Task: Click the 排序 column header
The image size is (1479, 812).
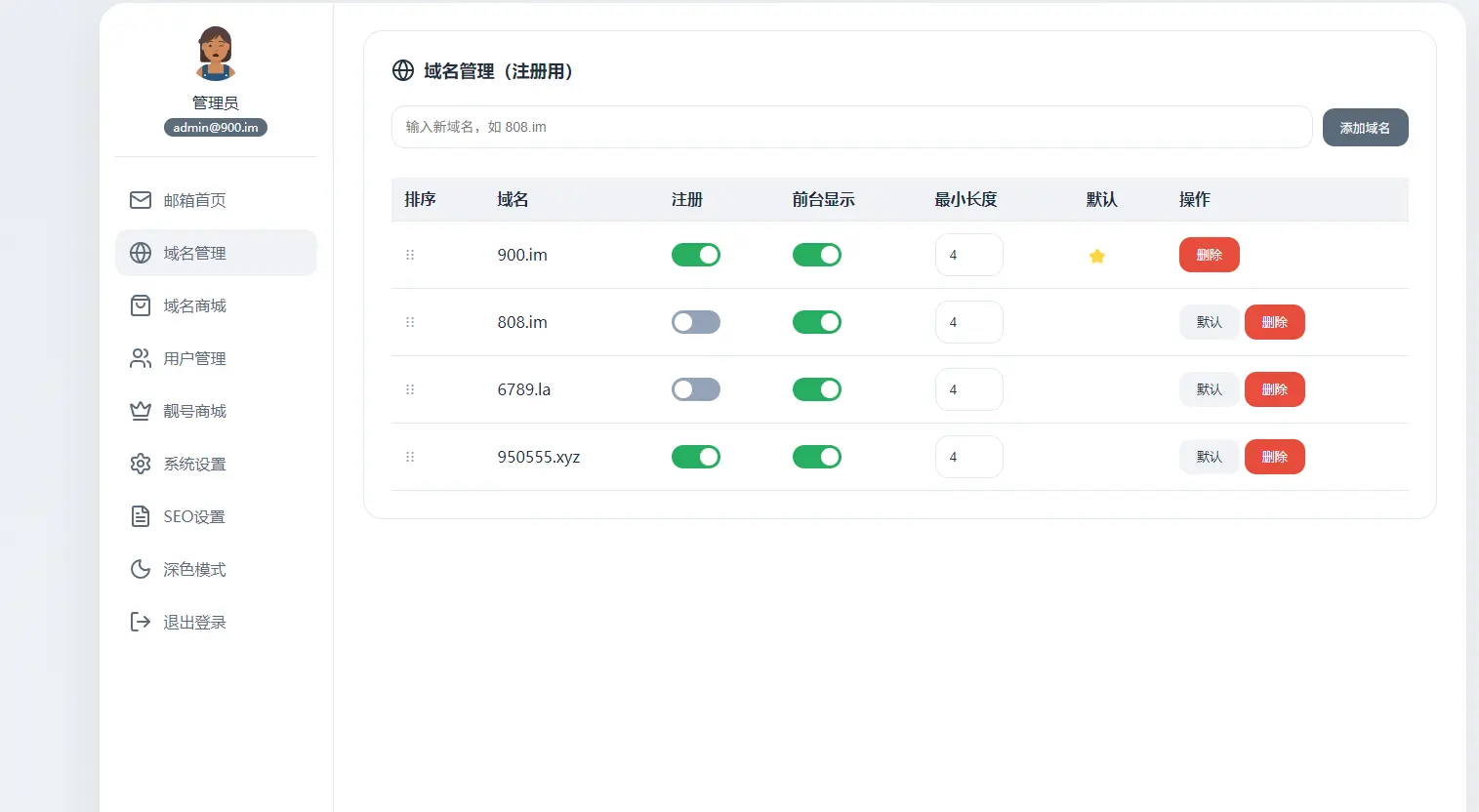Action: [x=420, y=199]
